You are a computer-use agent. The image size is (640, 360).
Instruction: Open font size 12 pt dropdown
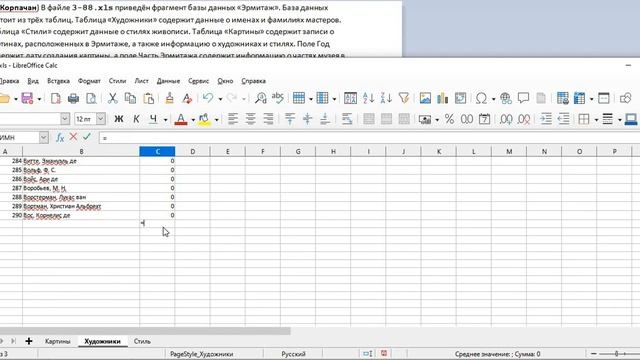click(101, 119)
